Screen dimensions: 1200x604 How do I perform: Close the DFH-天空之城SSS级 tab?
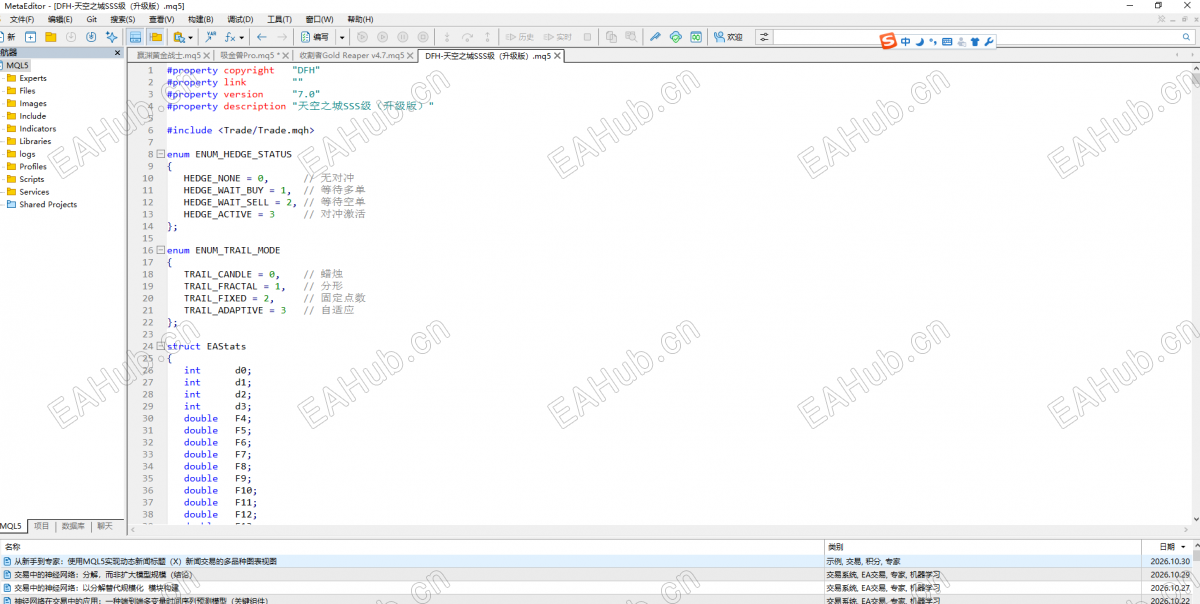558,56
